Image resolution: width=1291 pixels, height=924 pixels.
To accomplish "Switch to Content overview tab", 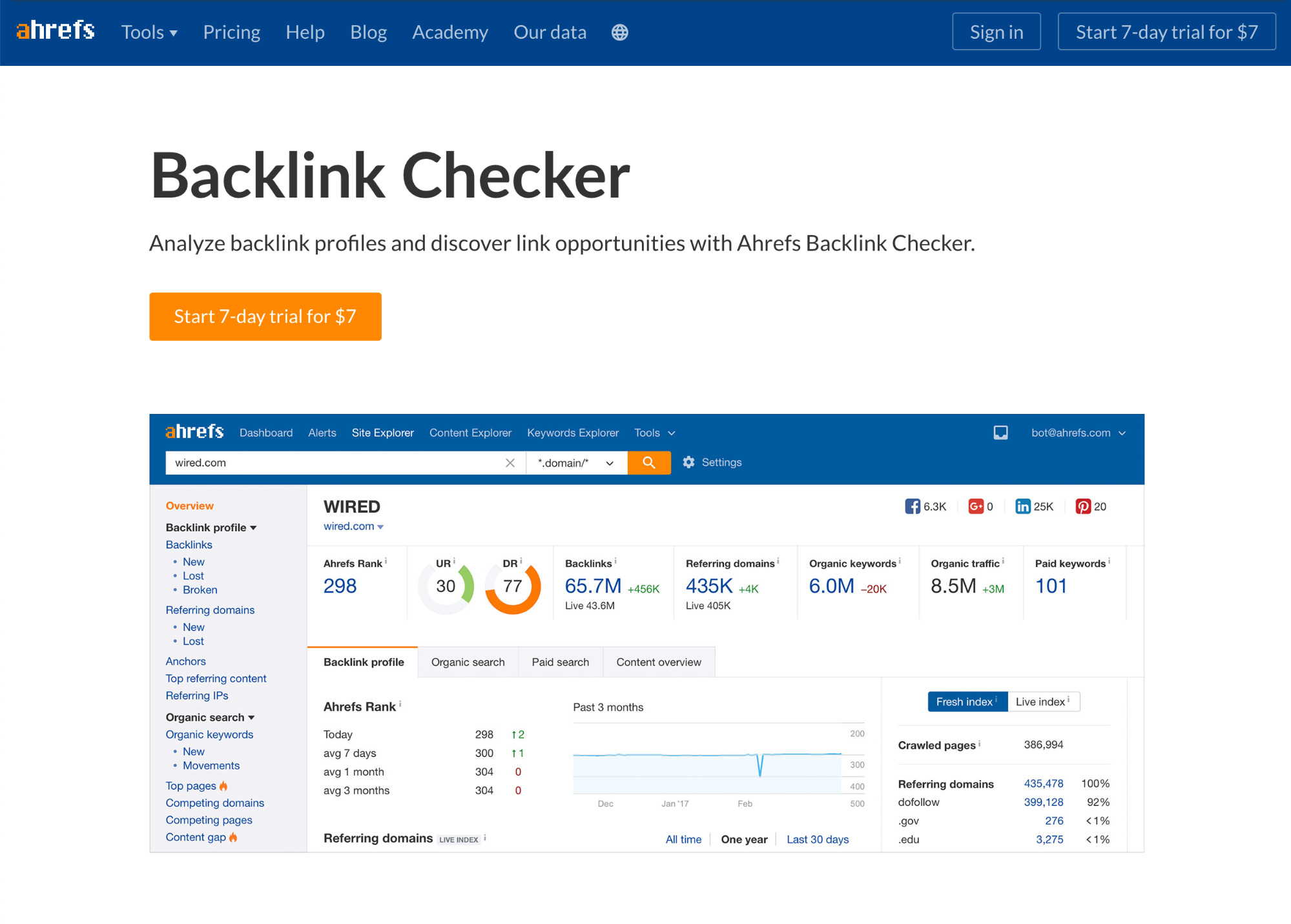I will [x=658, y=662].
